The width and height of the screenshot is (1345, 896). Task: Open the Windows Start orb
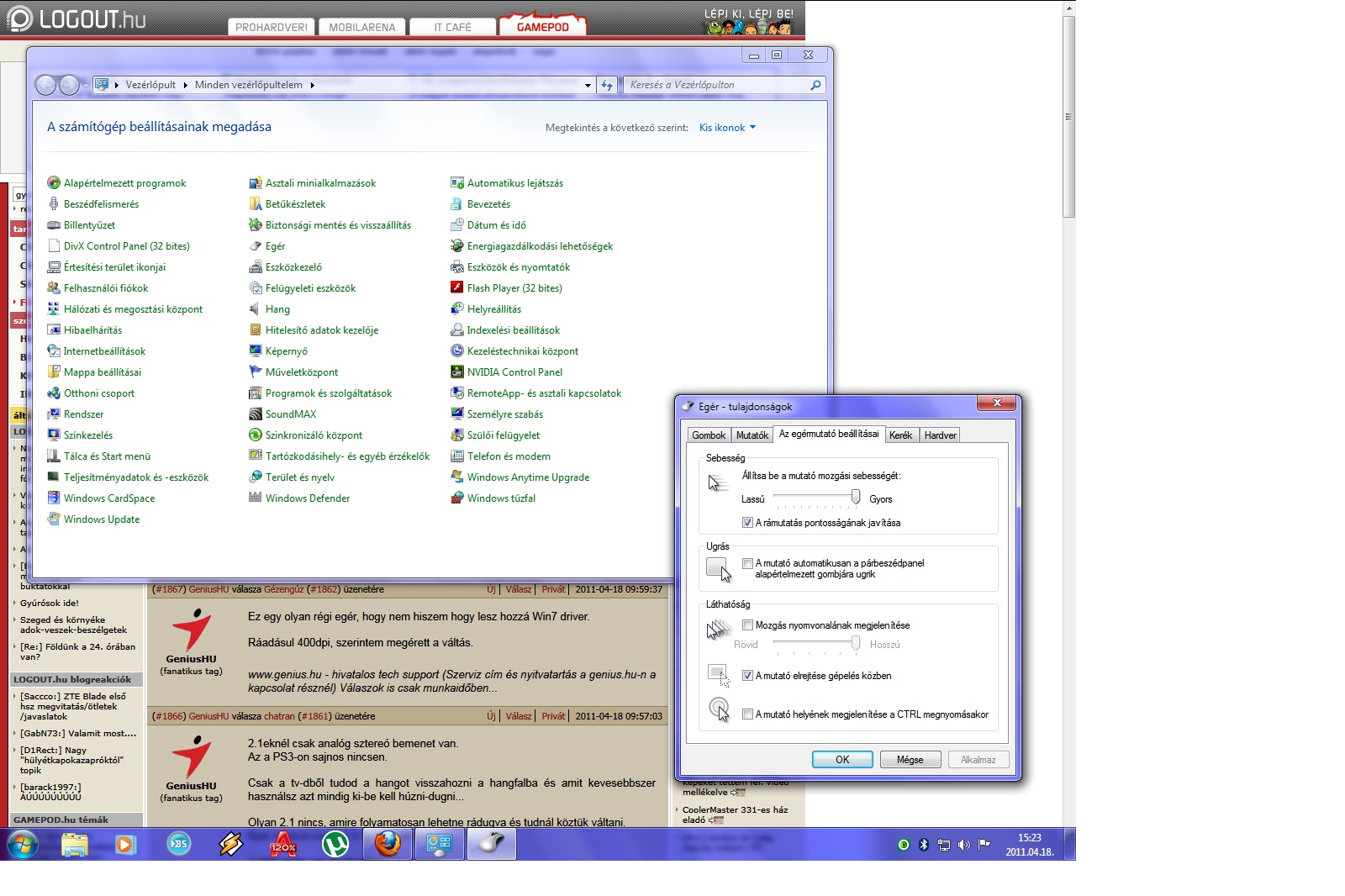pyautogui.click(x=22, y=844)
